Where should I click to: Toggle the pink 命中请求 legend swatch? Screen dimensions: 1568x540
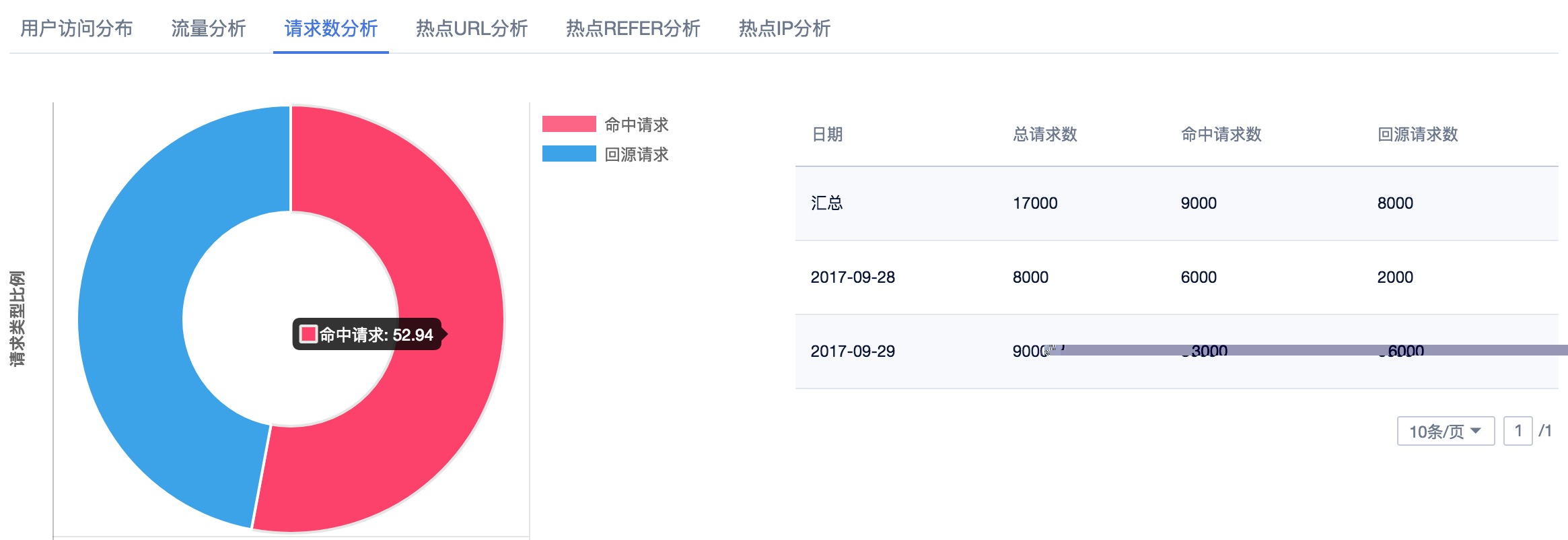[569, 124]
